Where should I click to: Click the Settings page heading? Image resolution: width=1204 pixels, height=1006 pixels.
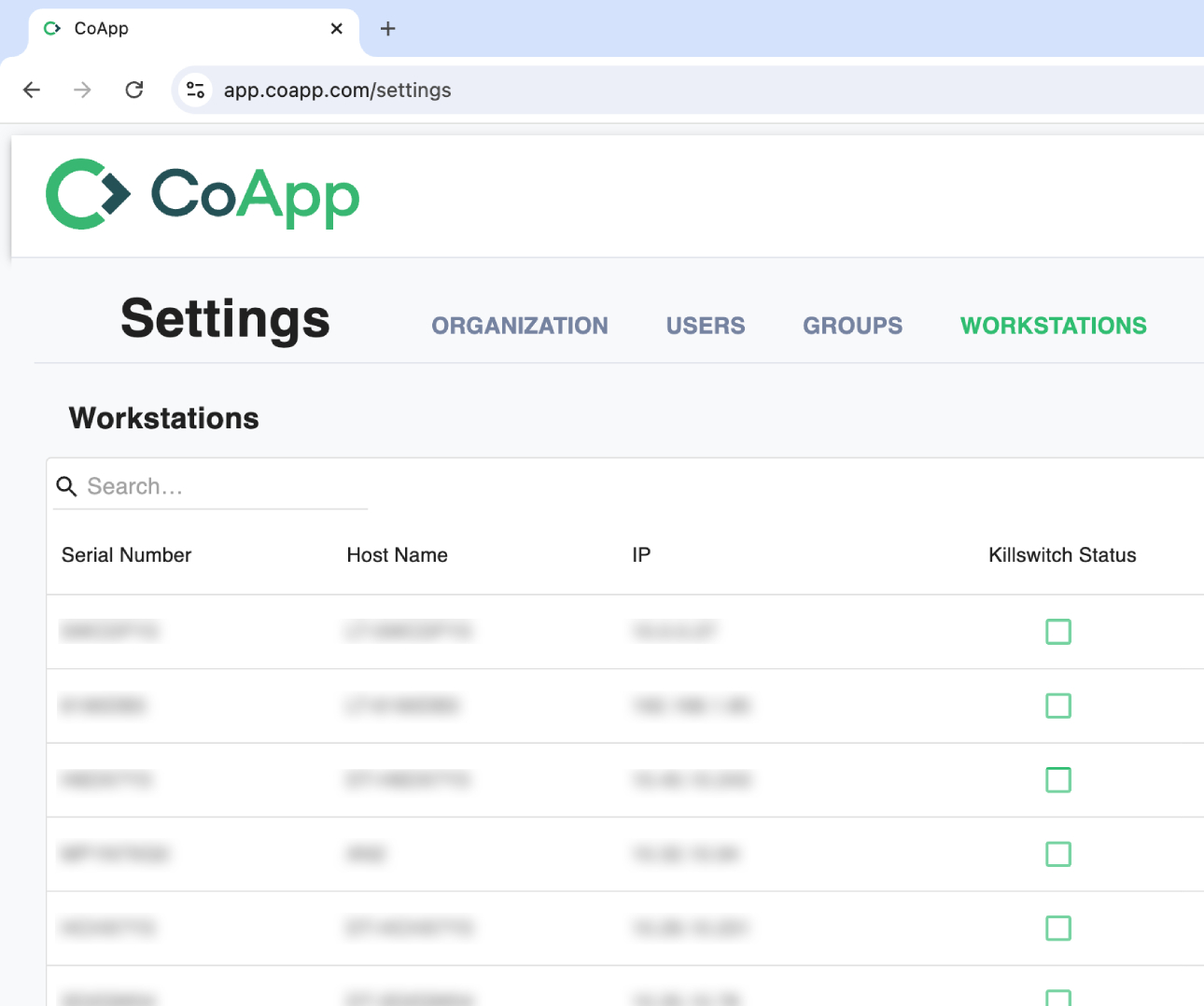tap(225, 319)
